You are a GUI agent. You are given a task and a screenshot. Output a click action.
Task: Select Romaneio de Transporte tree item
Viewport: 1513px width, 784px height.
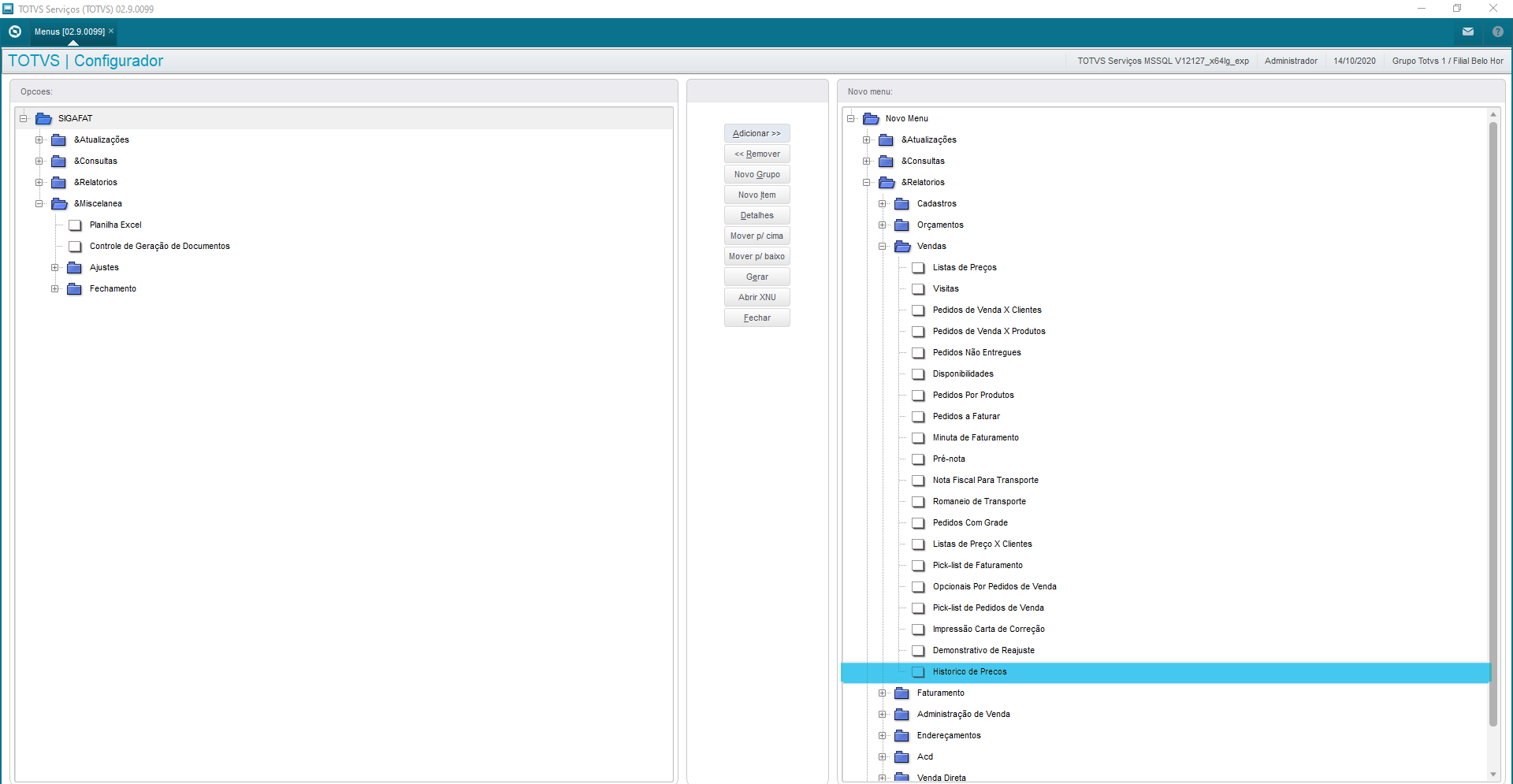click(x=980, y=502)
